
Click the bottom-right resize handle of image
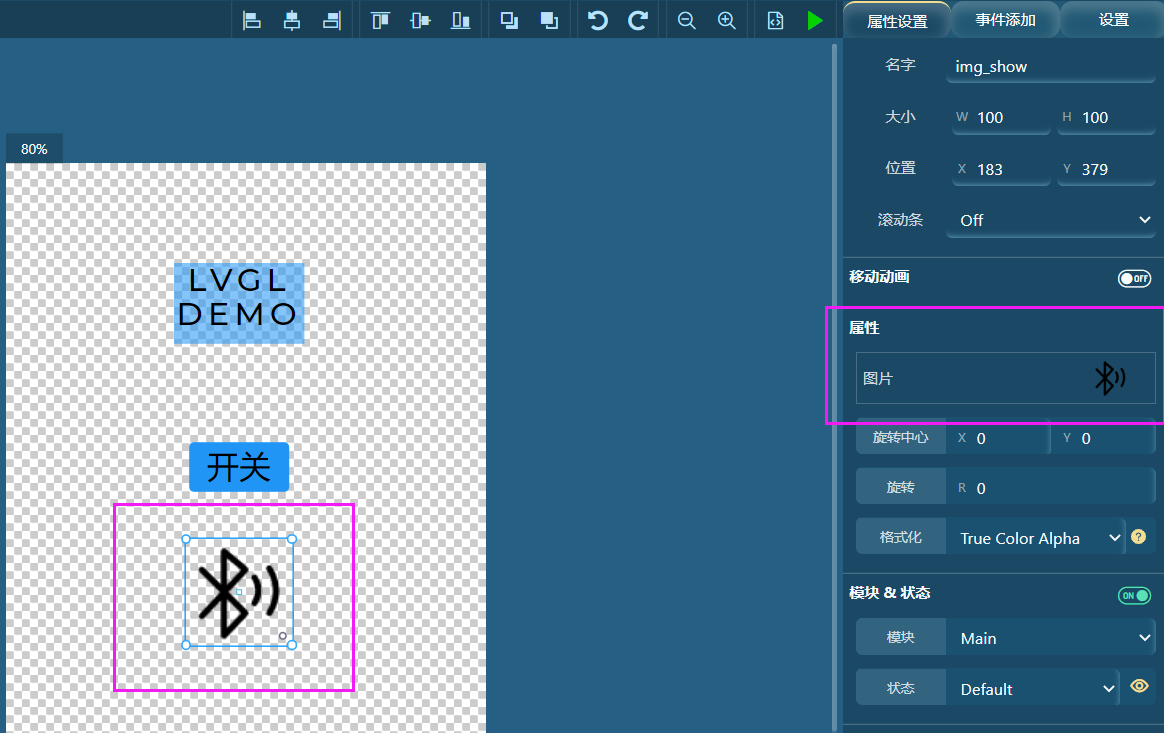pyautogui.click(x=292, y=645)
